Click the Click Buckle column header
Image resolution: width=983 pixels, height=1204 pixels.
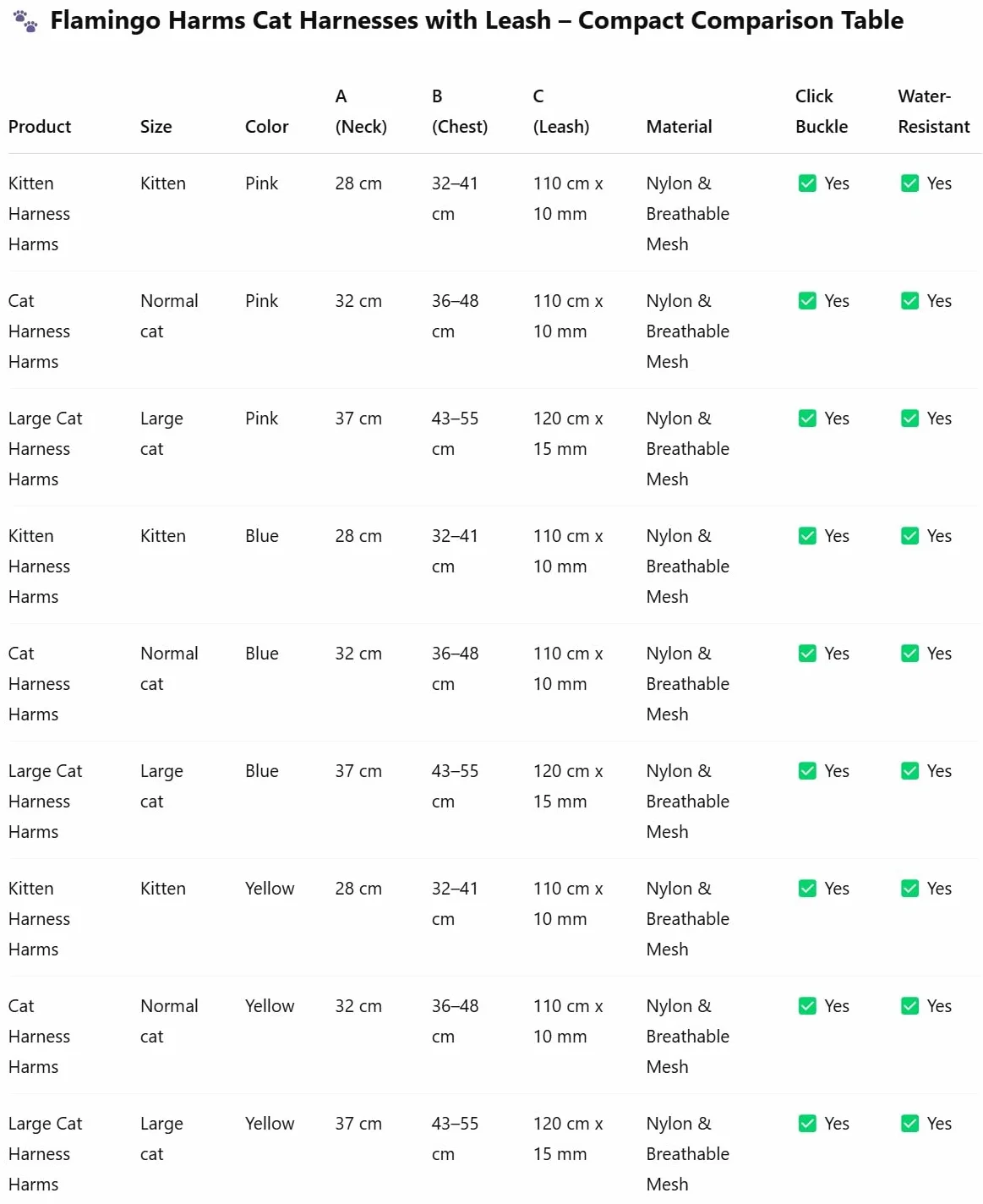click(x=822, y=112)
